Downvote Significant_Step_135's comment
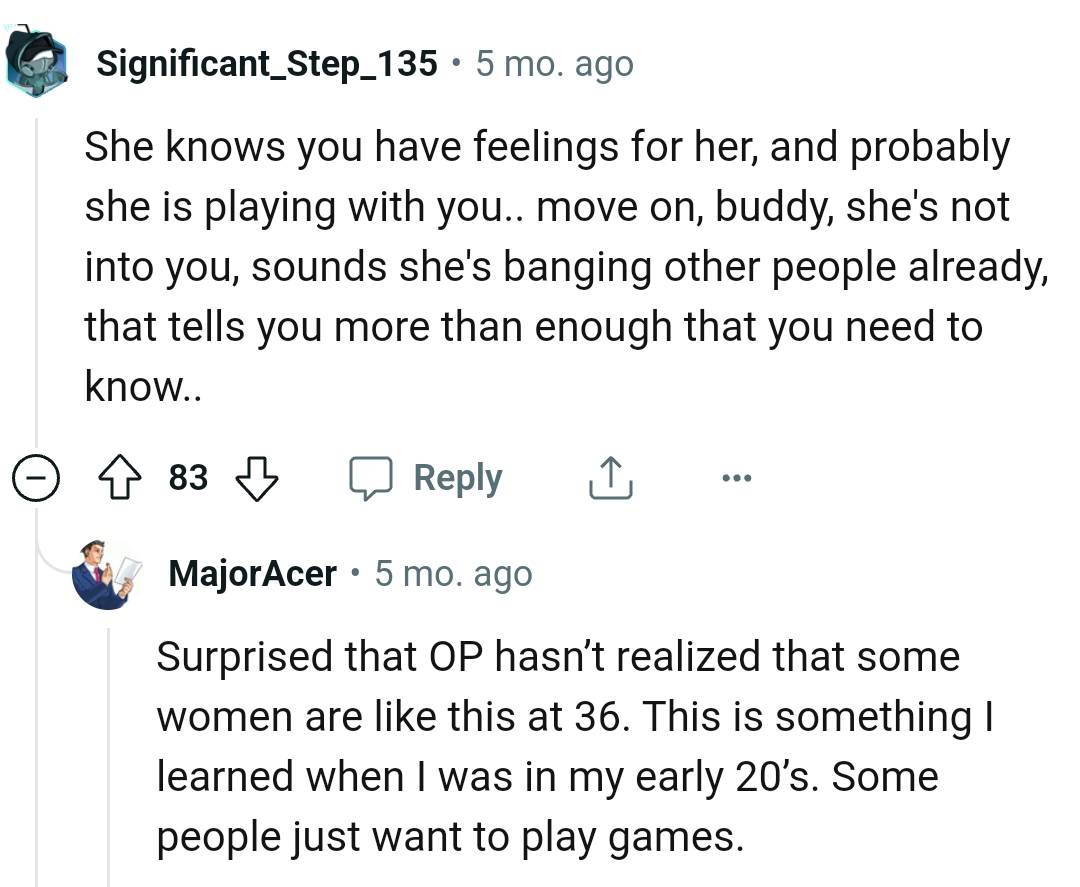 pyautogui.click(x=259, y=477)
